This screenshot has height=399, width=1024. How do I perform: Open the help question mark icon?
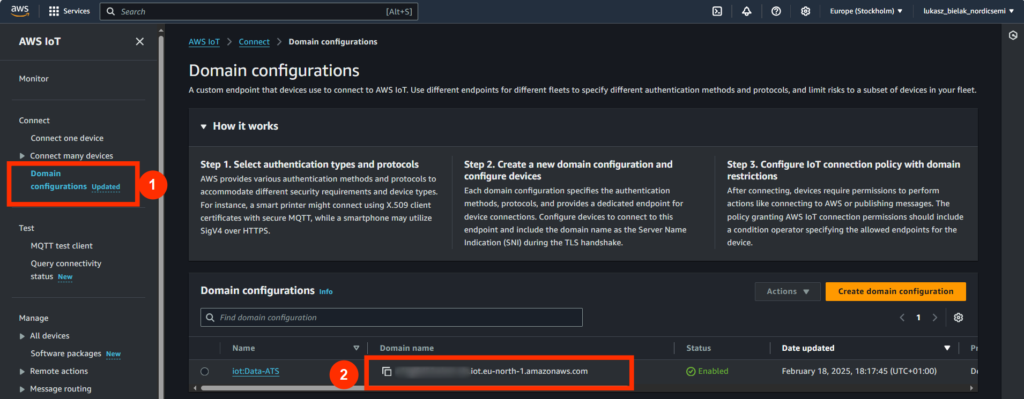point(776,11)
